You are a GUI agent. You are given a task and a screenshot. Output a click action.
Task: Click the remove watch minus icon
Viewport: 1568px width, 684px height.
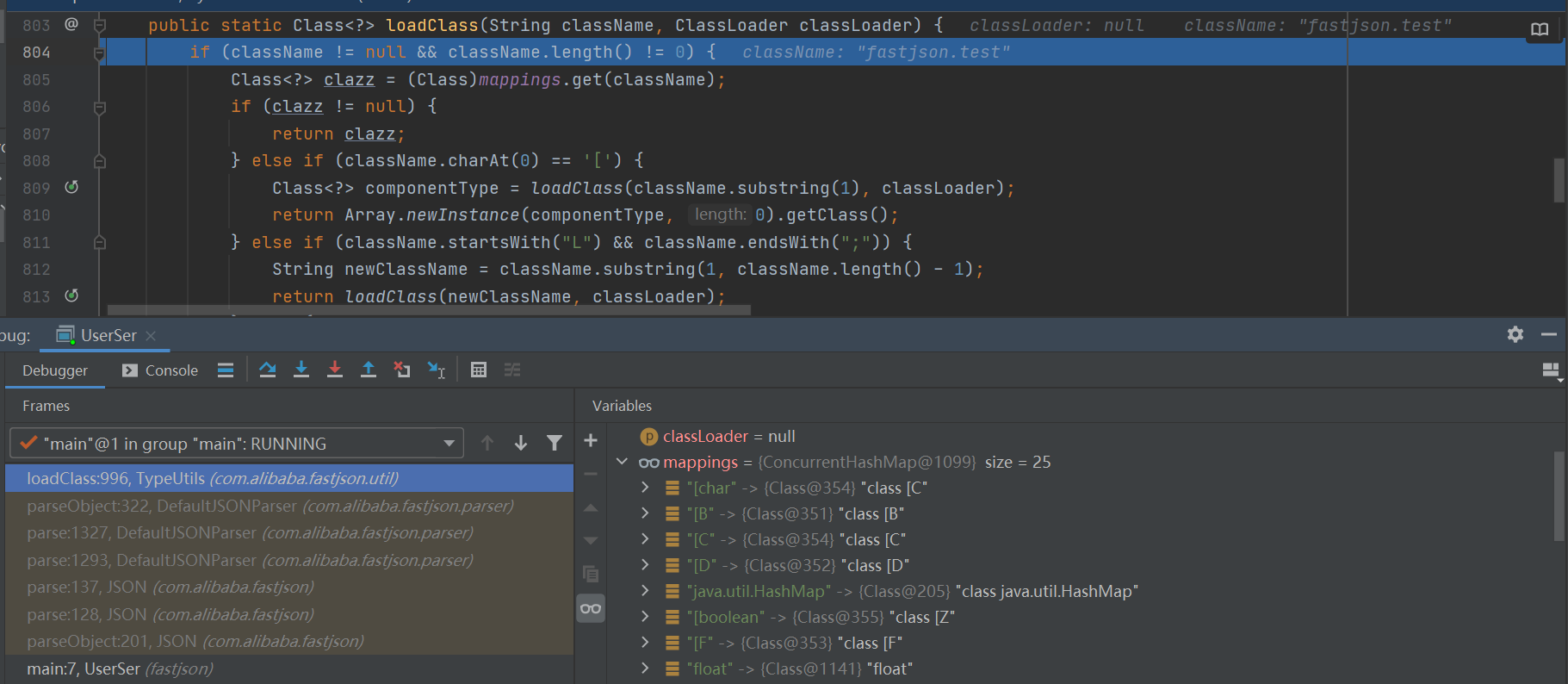click(591, 474)
